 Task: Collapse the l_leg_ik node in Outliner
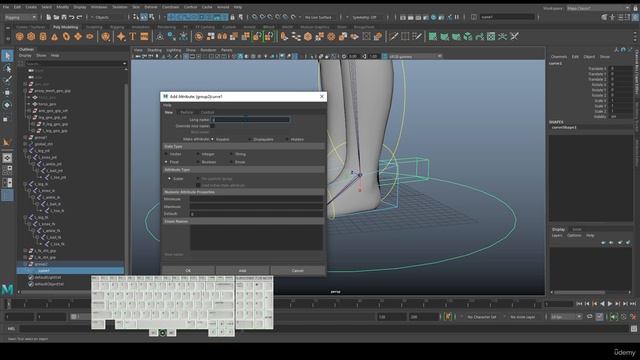[26, 184]
